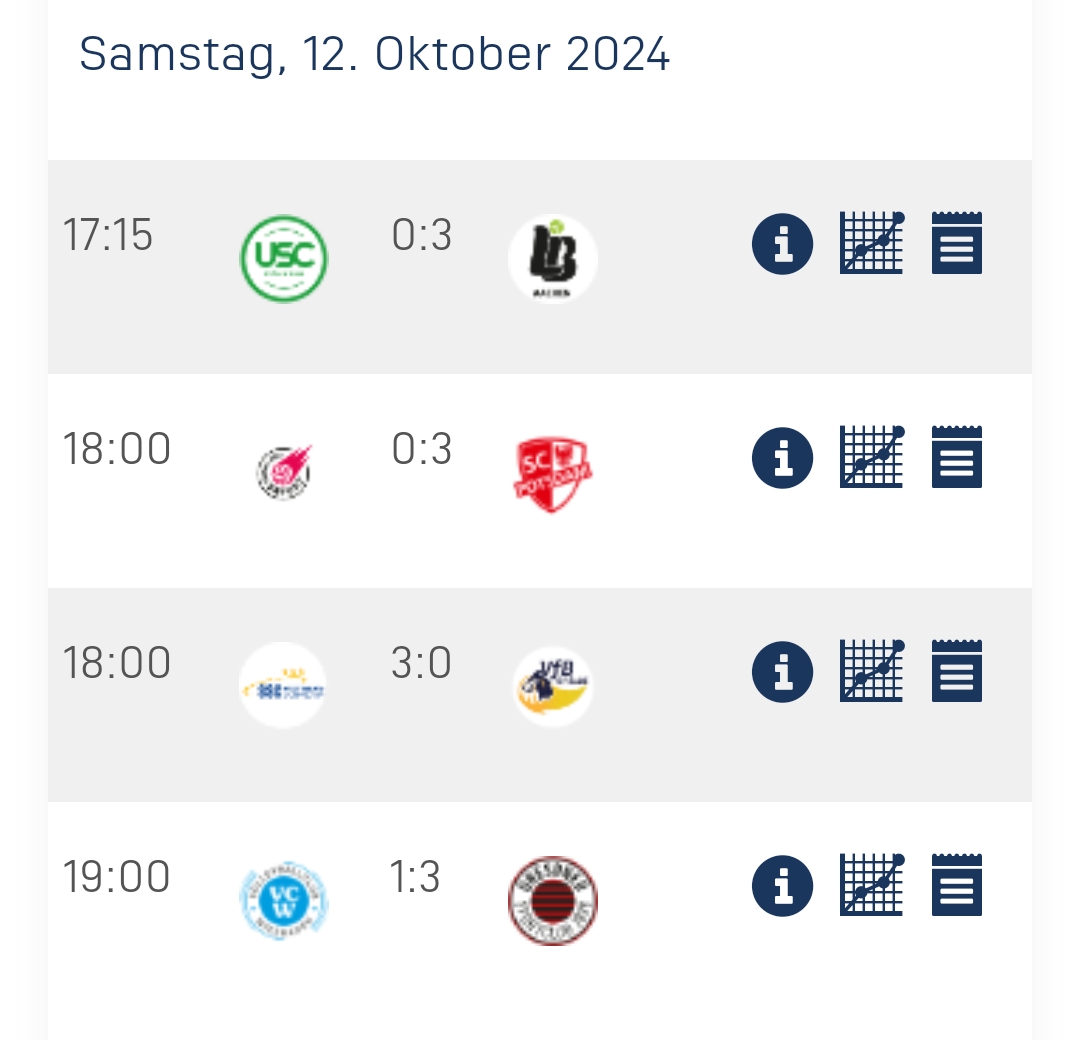1080x1040 pixels.
Task: View statistics chart for SC Potsdam match
Action: [x=872, y=457]
